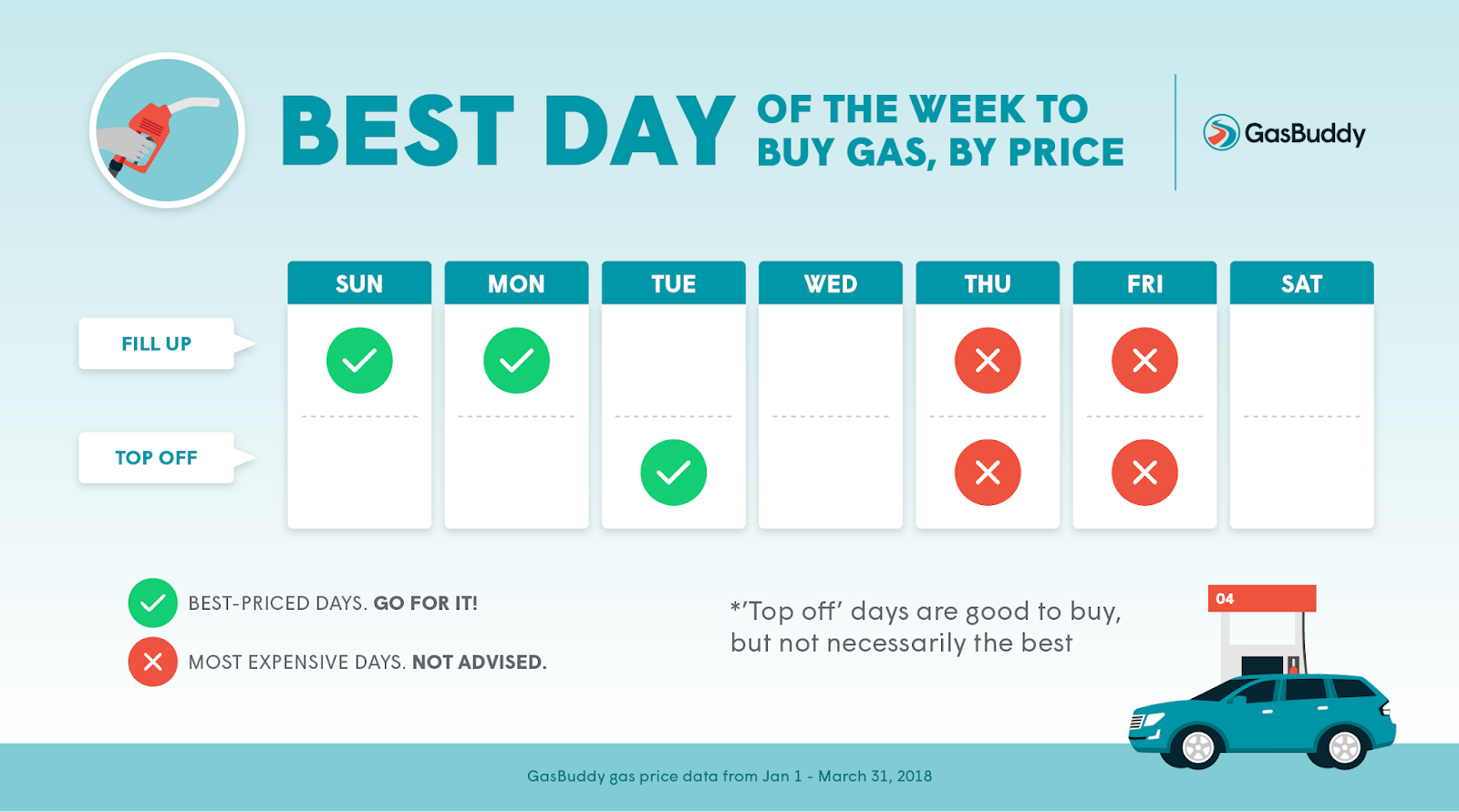1459x812 pixels.
Task: Click the GasBuddy logo
Action: (1284, 133)
